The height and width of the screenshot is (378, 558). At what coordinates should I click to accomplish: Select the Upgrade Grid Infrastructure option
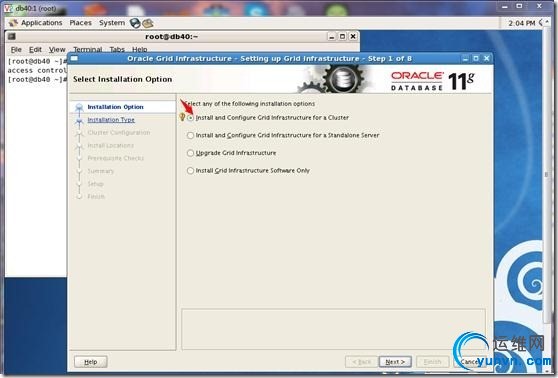click(x=191, y=153)
